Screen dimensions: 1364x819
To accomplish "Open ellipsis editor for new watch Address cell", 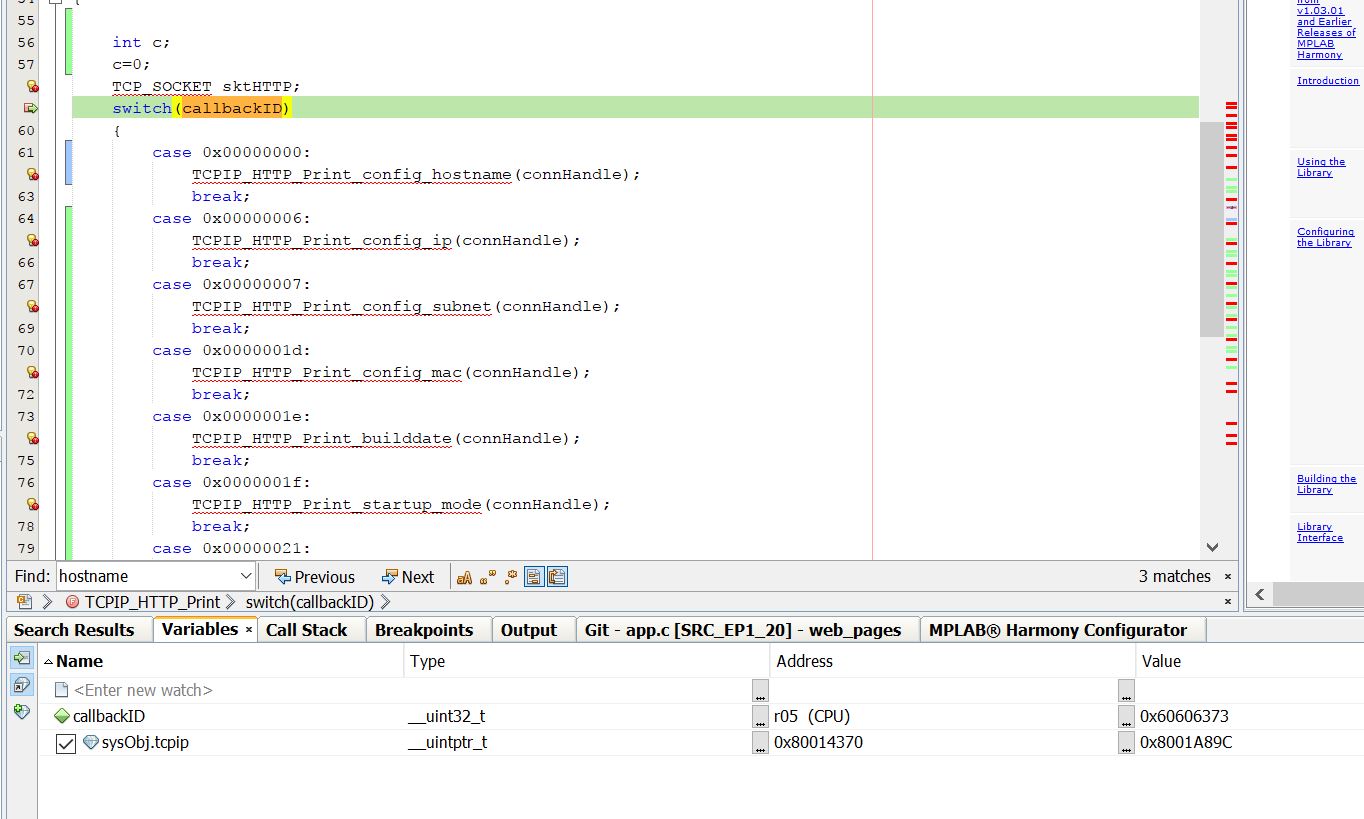I will [x=1127, y=690].
